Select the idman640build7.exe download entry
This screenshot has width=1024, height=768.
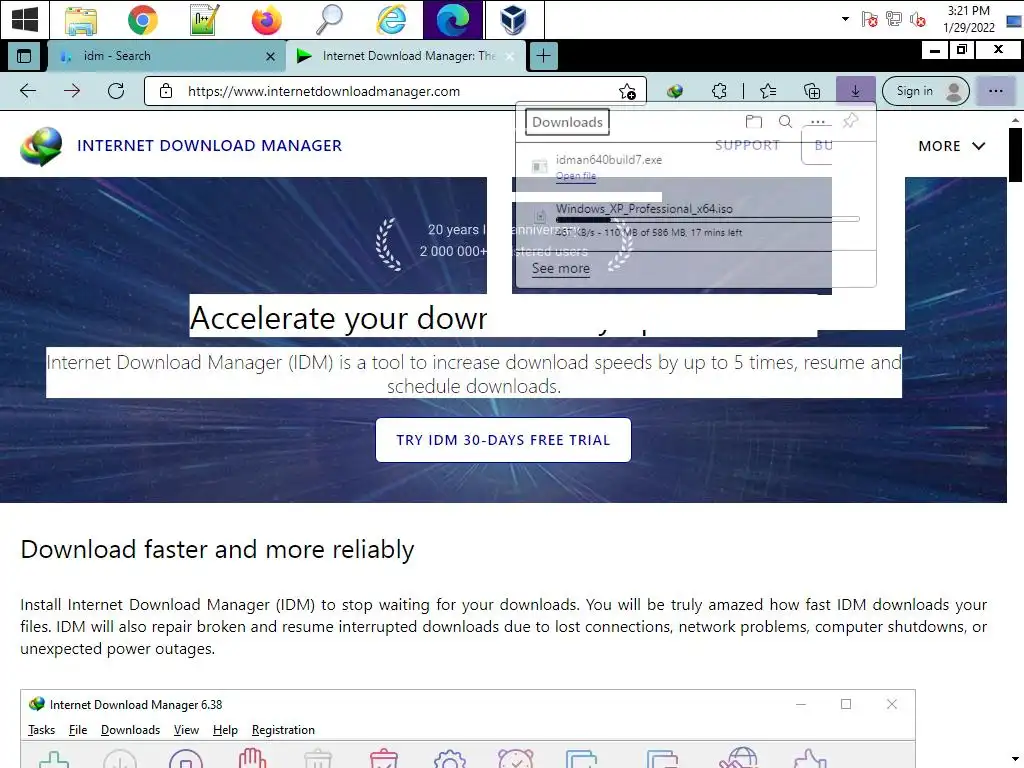point(696,167)
